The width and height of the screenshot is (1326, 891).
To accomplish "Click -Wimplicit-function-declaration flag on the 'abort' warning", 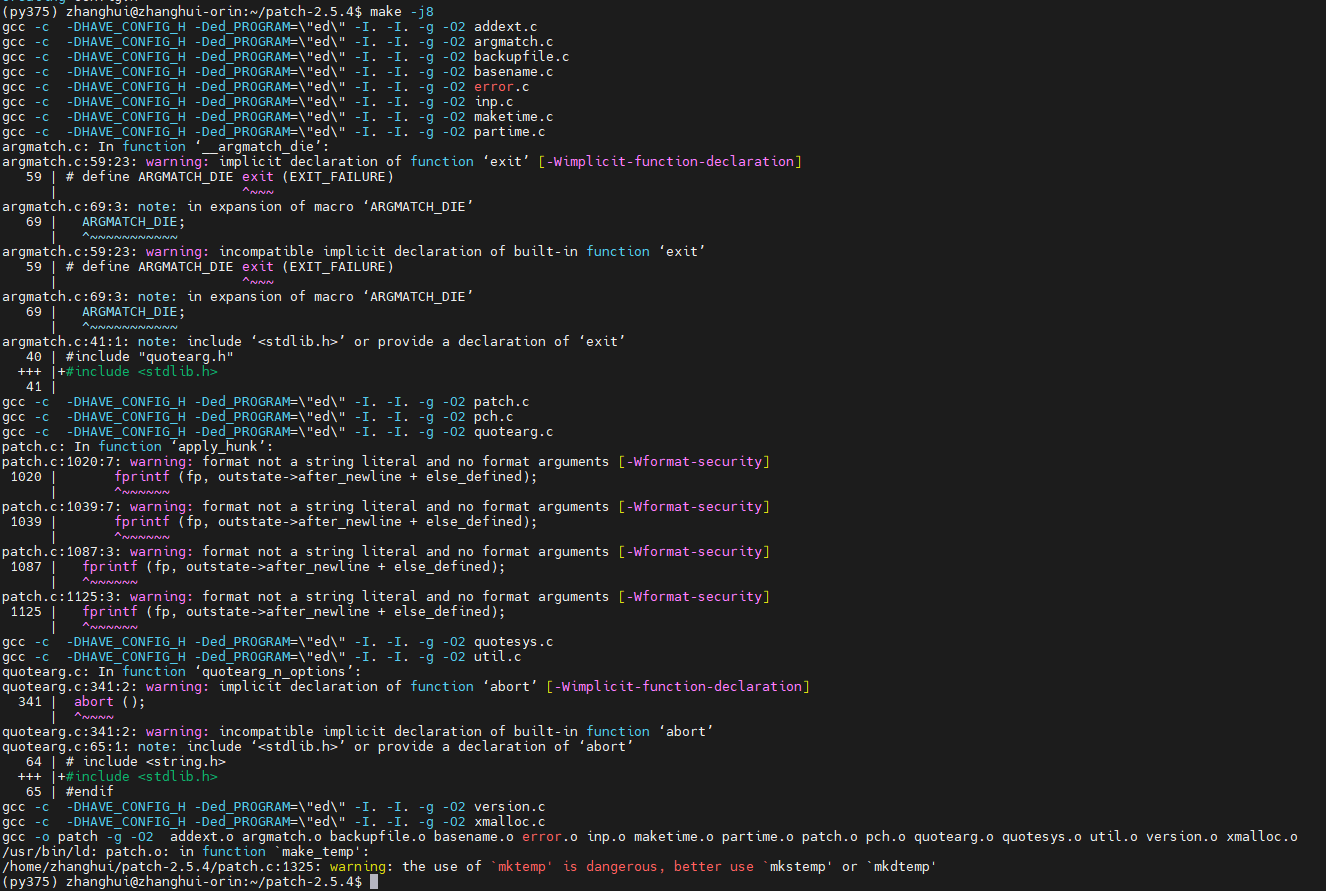I will [678, 686].
